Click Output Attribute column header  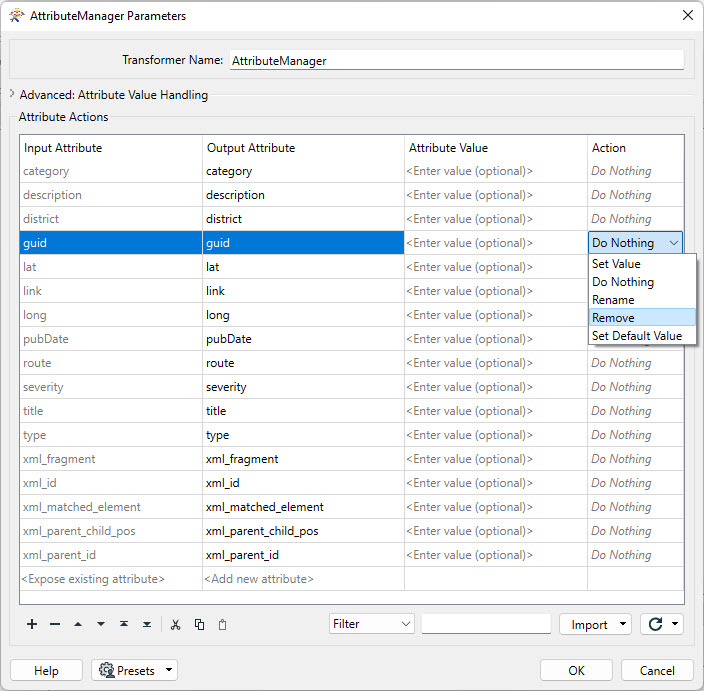(303, 148)
